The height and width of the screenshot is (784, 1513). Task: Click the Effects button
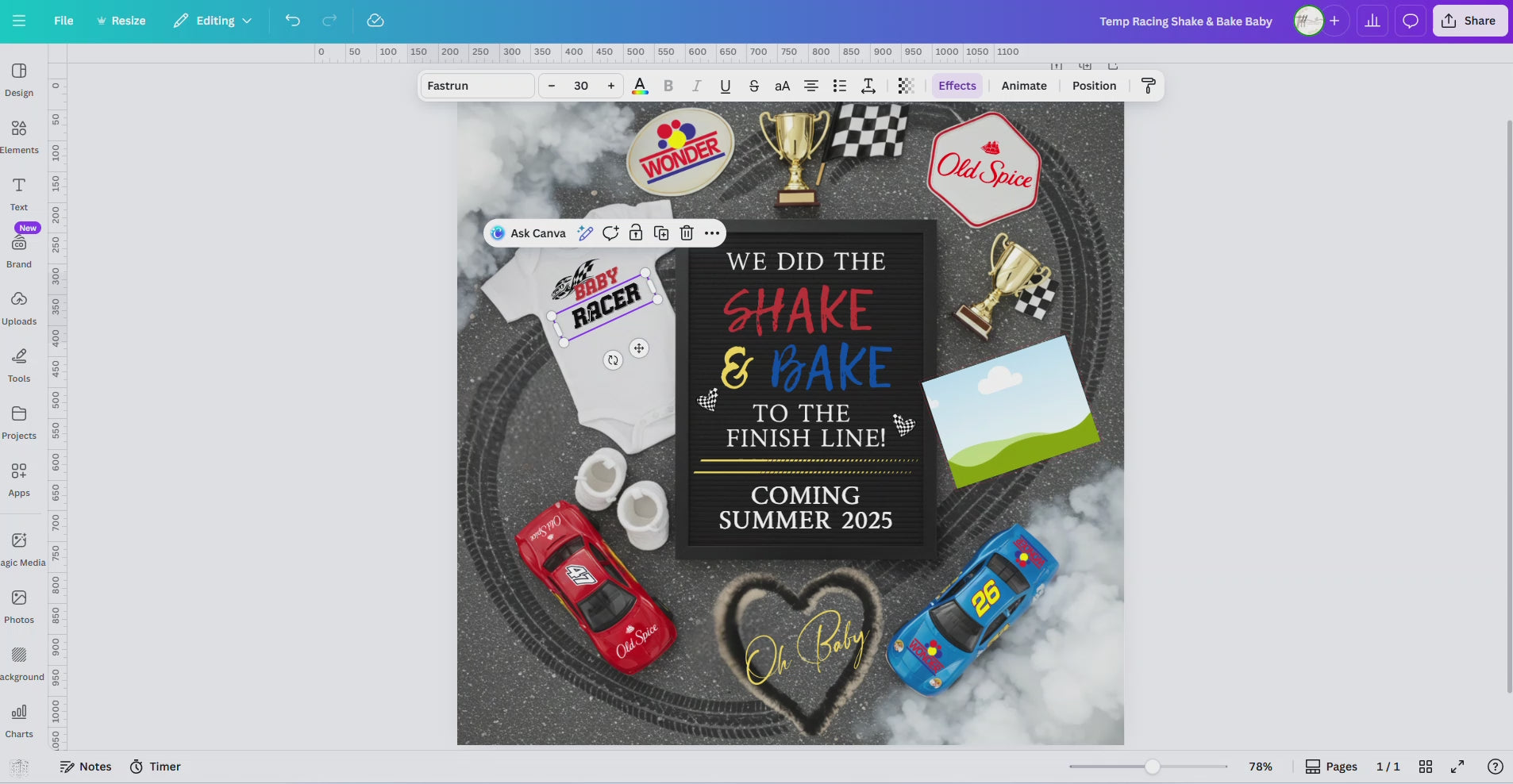click(x=957, y=85)
